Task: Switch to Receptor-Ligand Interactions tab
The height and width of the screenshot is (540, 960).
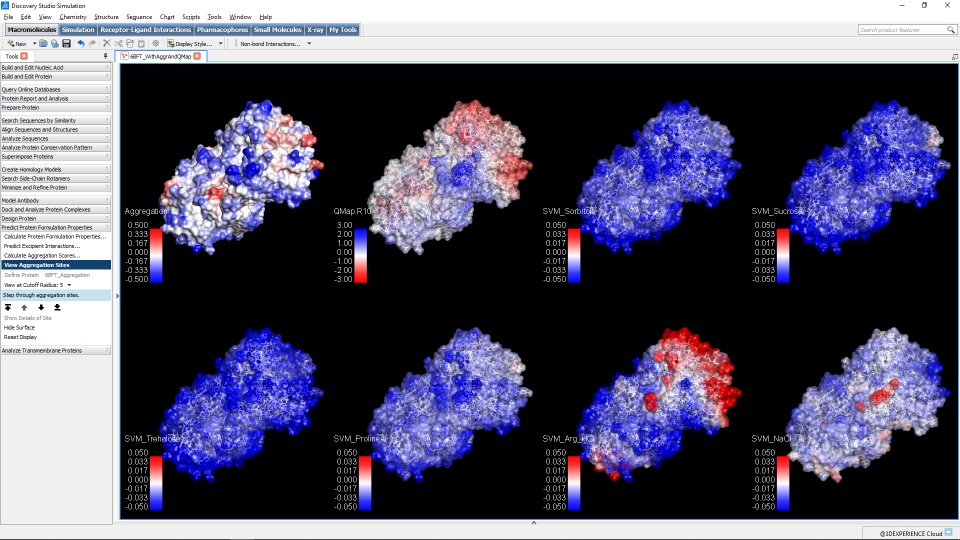Action: click(x=146, y=29)
